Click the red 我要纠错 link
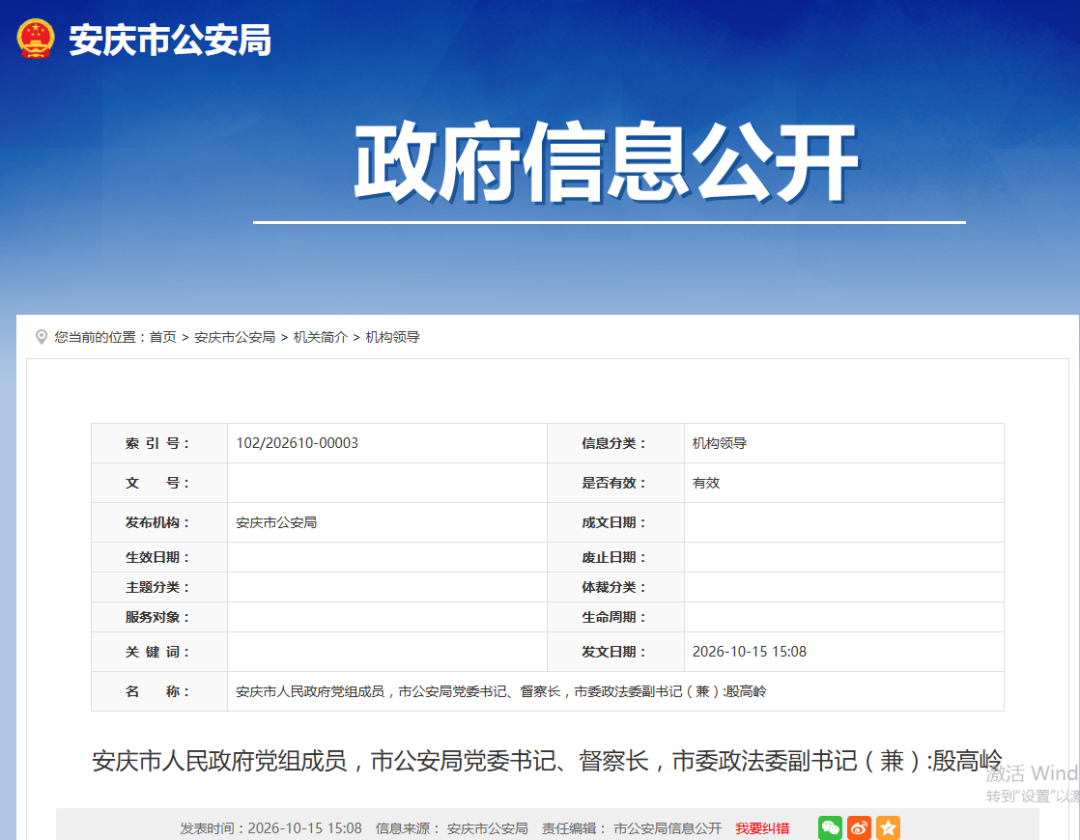Image resolution: width=1080 pixels, height=840 pixels. click(x=762, y=828)
